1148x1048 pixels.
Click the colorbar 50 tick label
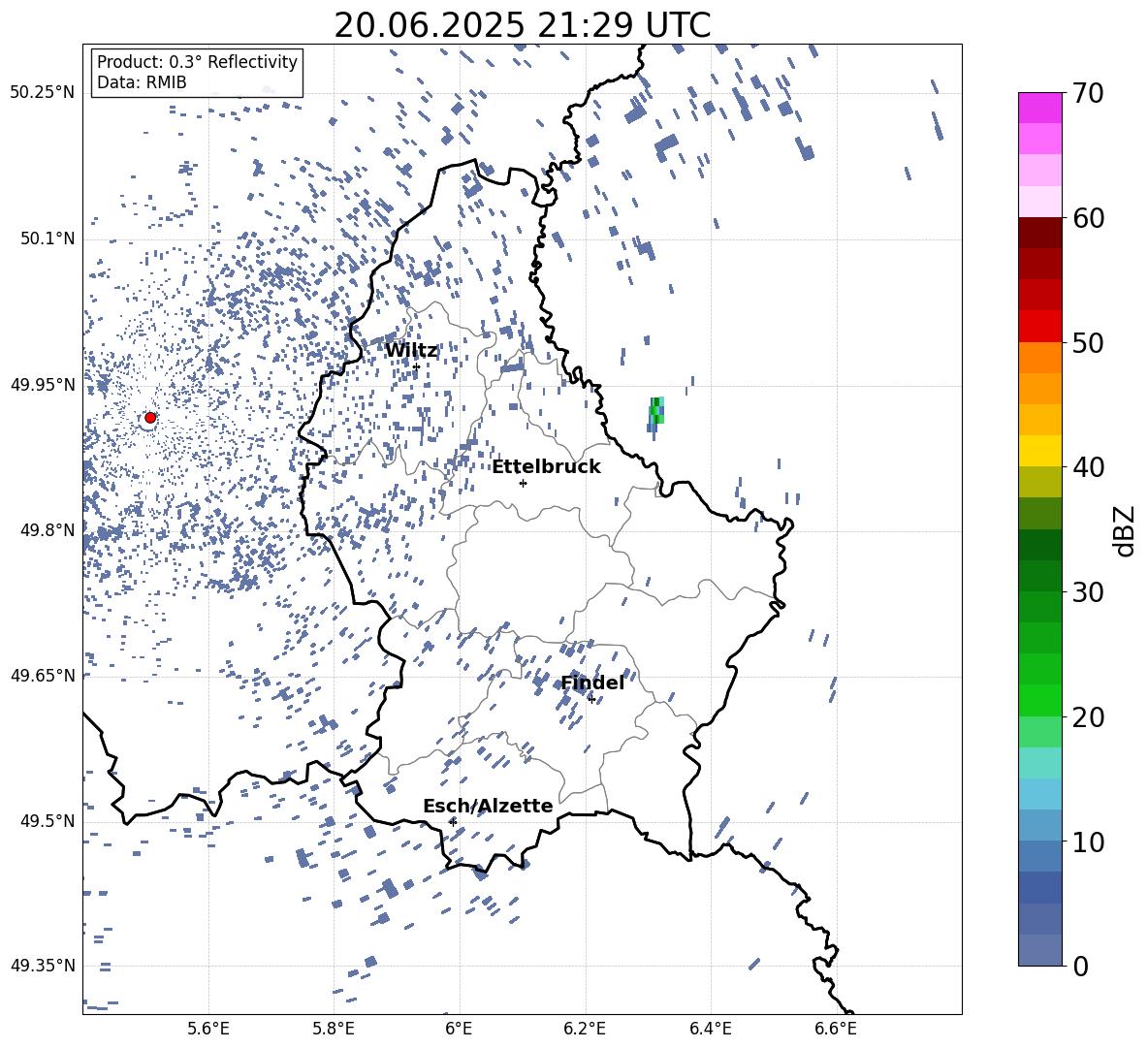[1089, 342]
